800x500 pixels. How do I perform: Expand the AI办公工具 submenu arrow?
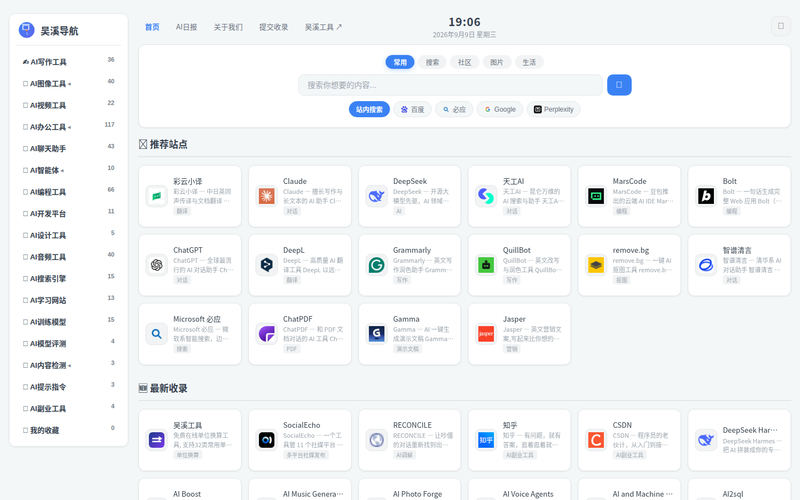[x=69, y=128]
